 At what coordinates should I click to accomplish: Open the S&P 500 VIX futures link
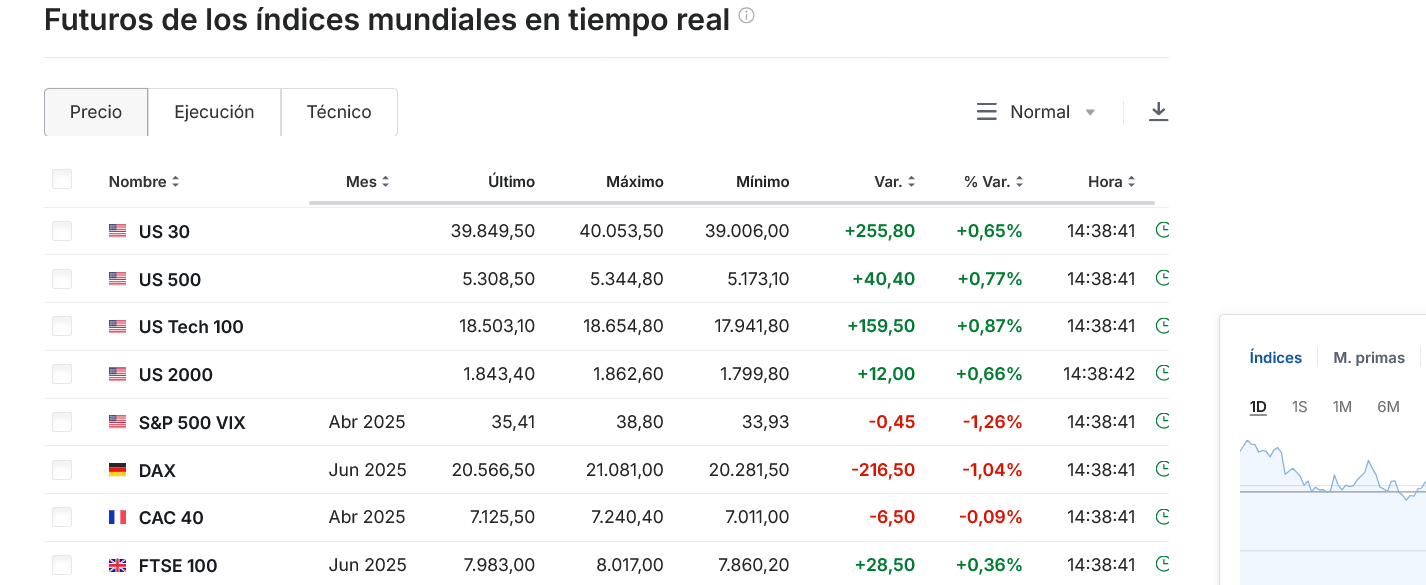[x=192, y=422]
